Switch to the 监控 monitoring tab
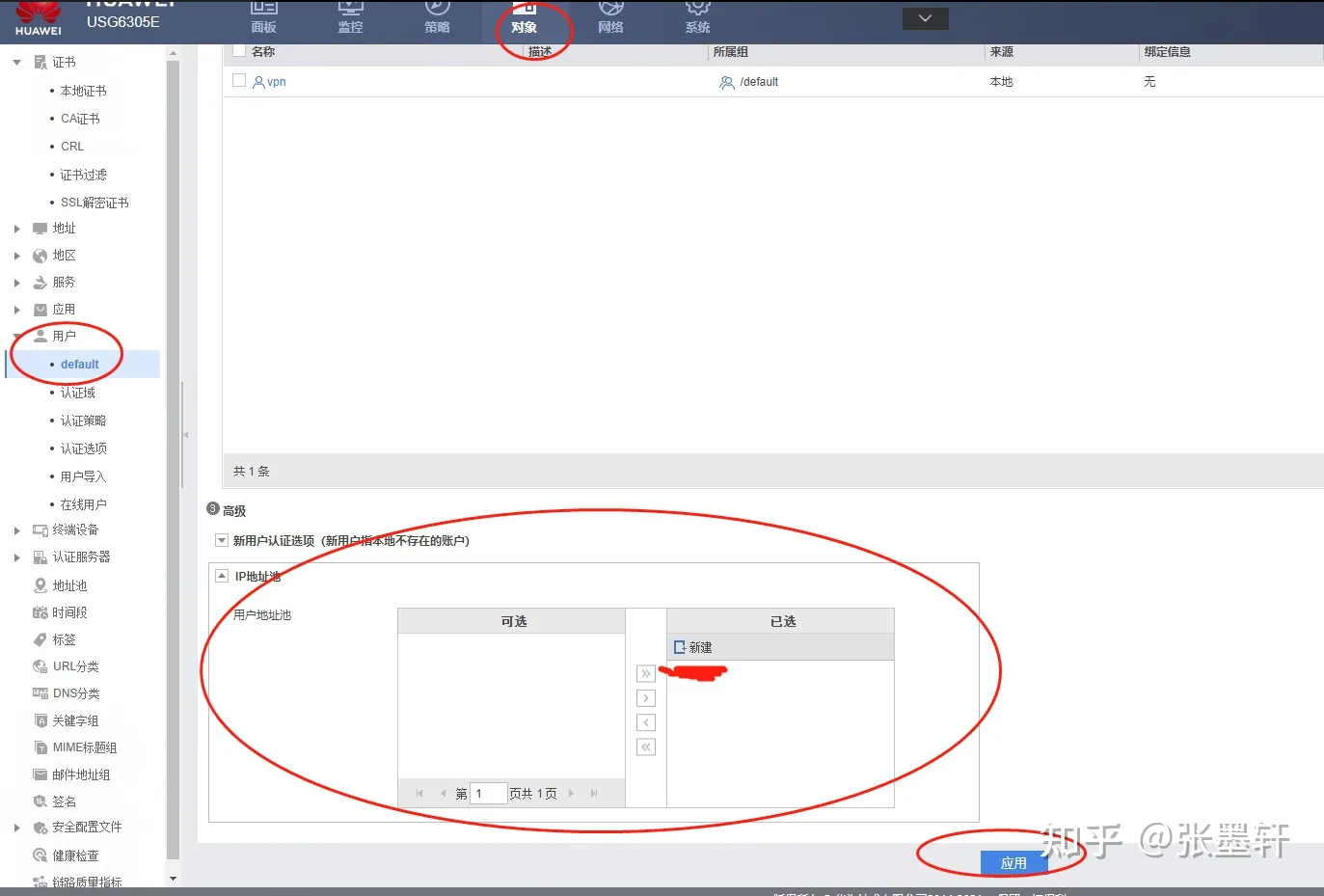Screen dimensions: 1324x896 click(x=350, y=17)
